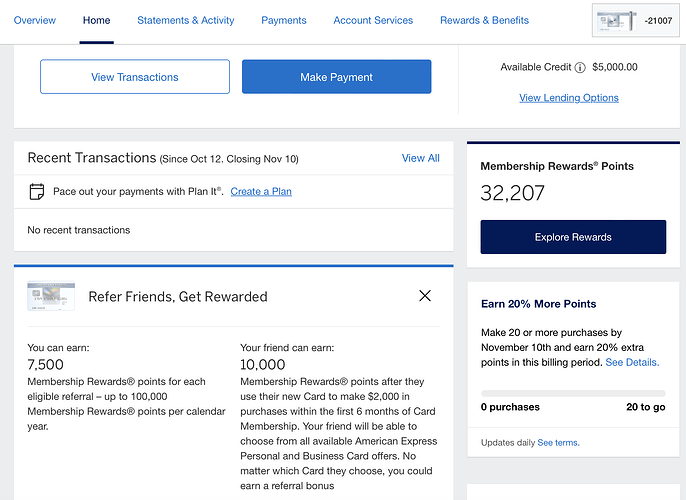Click the Plan It calendar icon
The image size is (686, 500).
37,192
